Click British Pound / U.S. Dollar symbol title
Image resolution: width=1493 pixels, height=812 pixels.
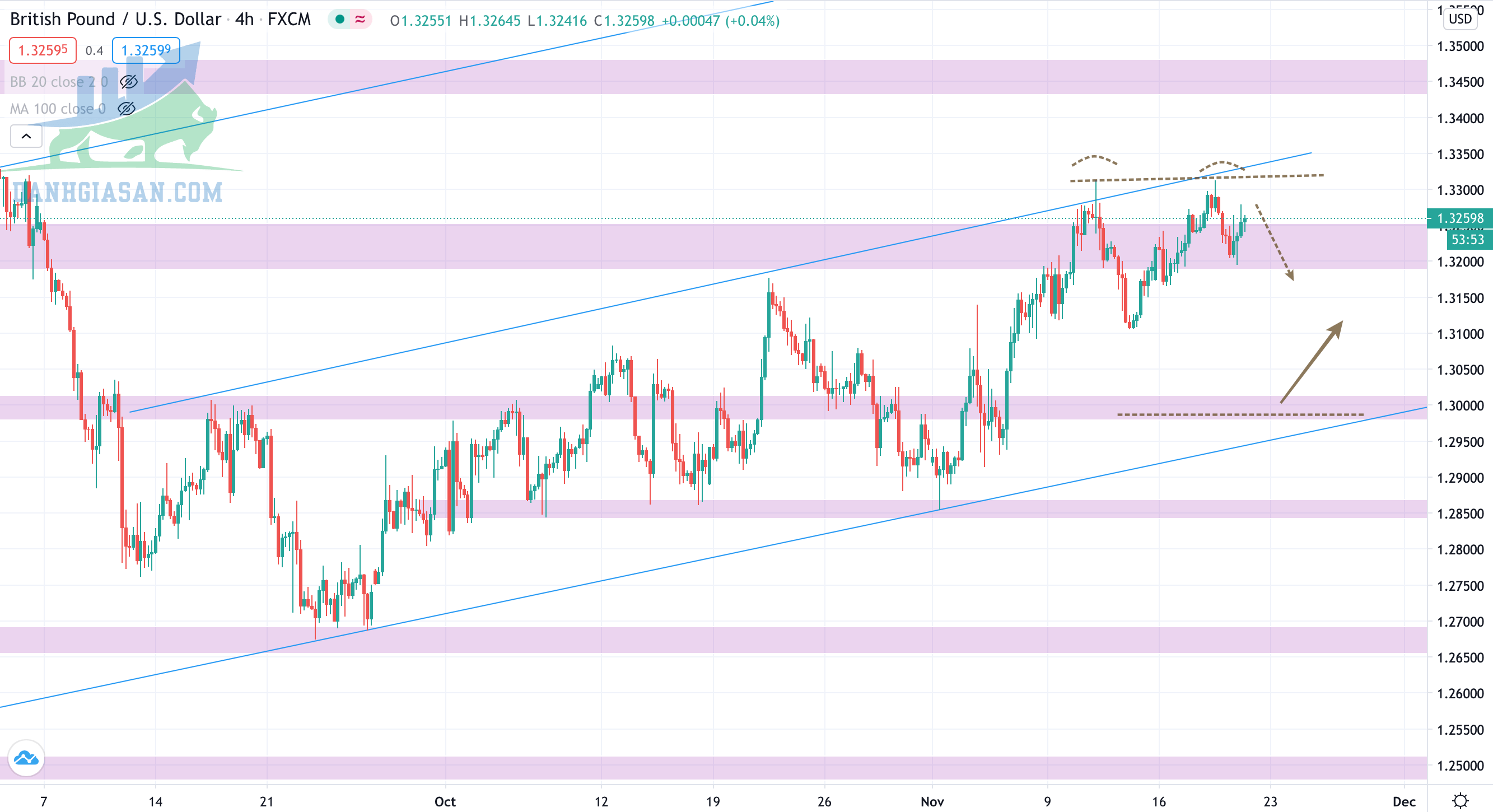coord(115,20)
